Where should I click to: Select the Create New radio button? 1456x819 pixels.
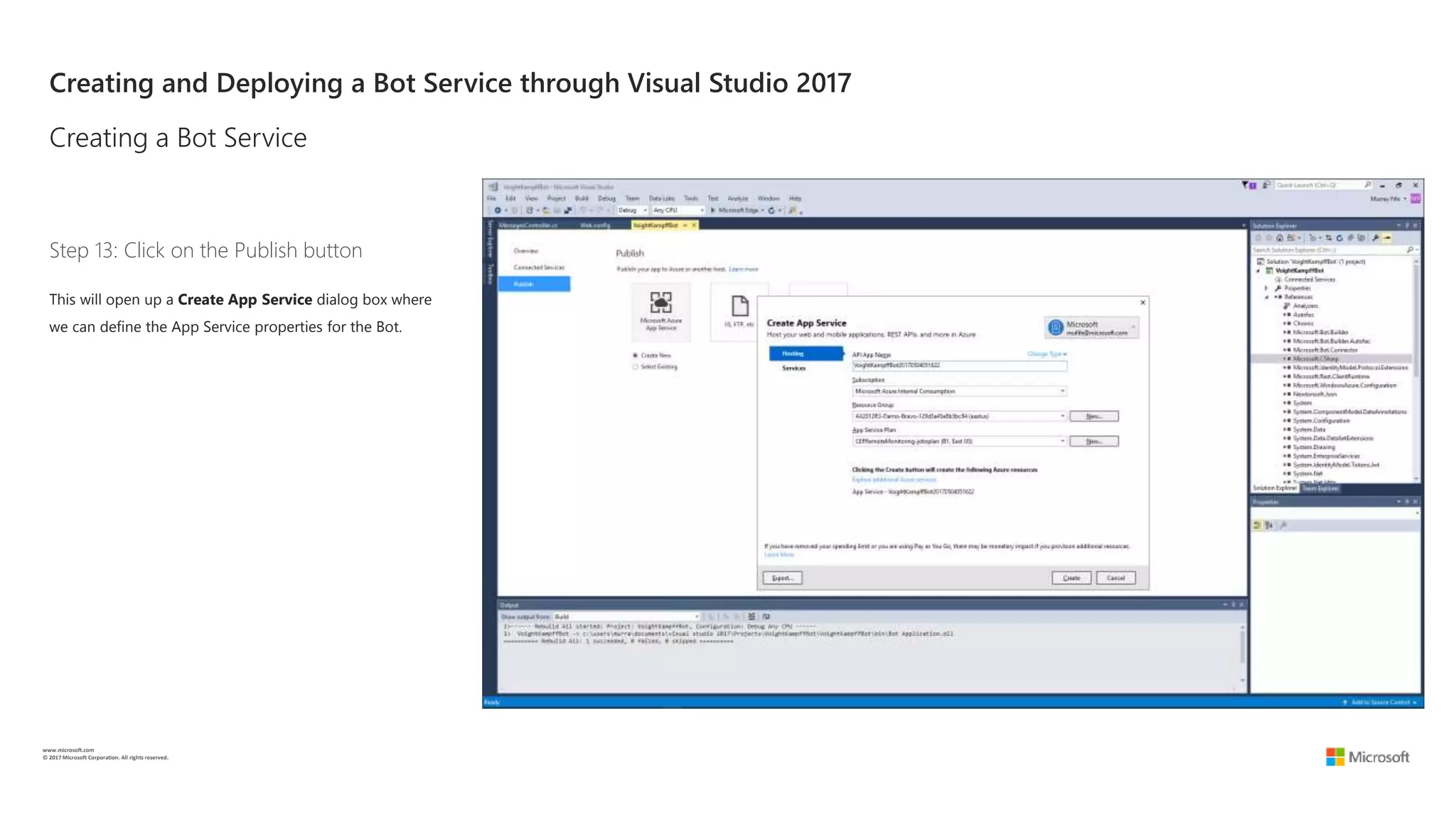(x=636, y=355)
